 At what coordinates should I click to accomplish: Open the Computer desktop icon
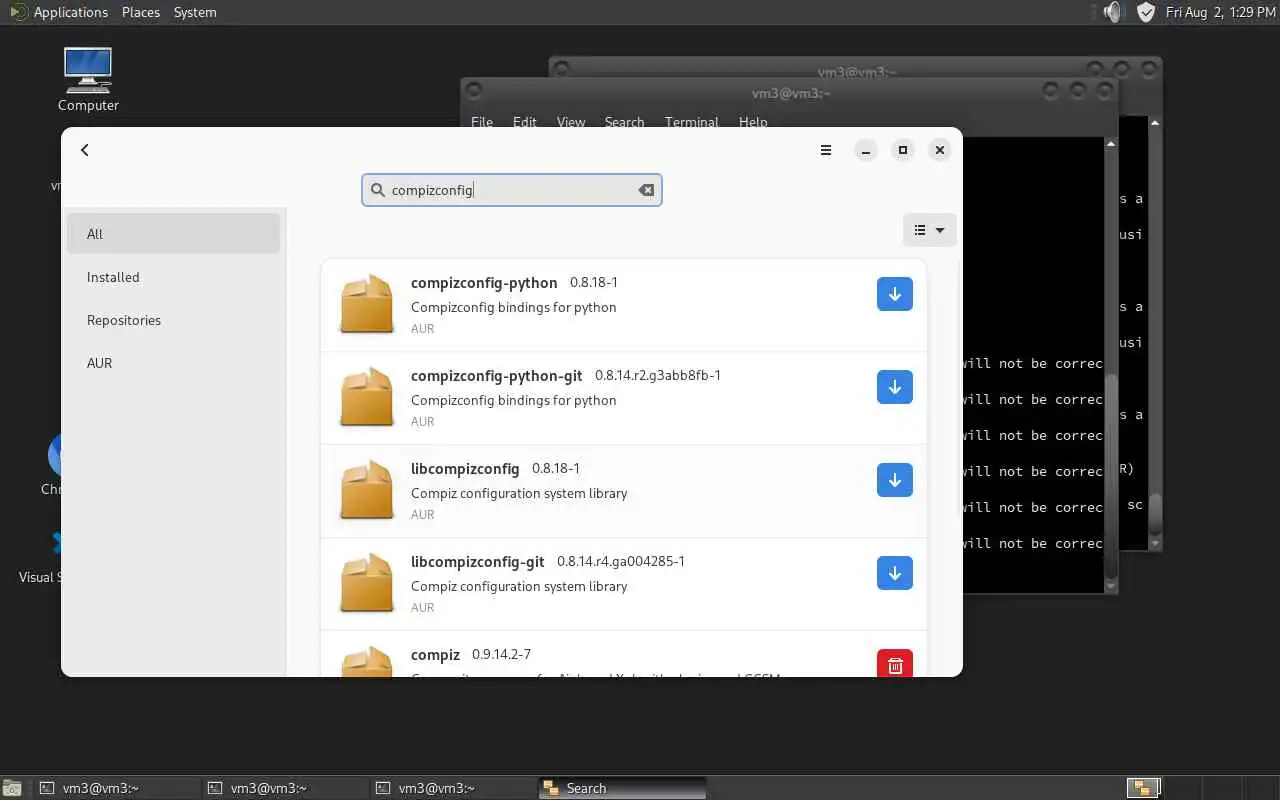(88, 79)
